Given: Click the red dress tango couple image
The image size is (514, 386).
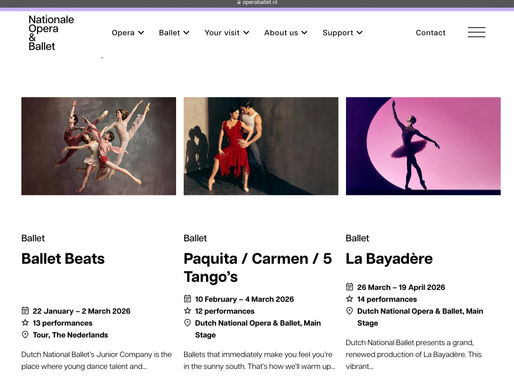Looking at the screenshot, I should (x=261, y=146).
